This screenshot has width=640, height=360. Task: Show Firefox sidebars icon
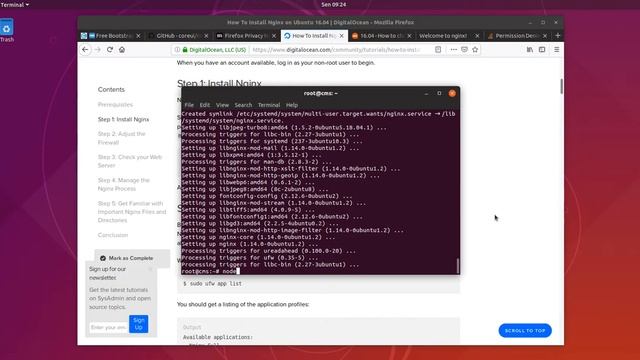point(542,49)
